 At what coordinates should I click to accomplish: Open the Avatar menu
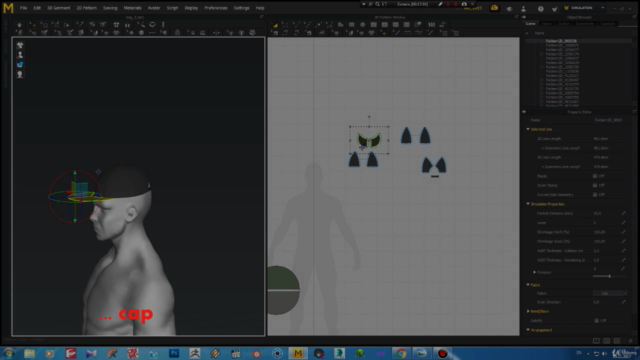(154, 8)
